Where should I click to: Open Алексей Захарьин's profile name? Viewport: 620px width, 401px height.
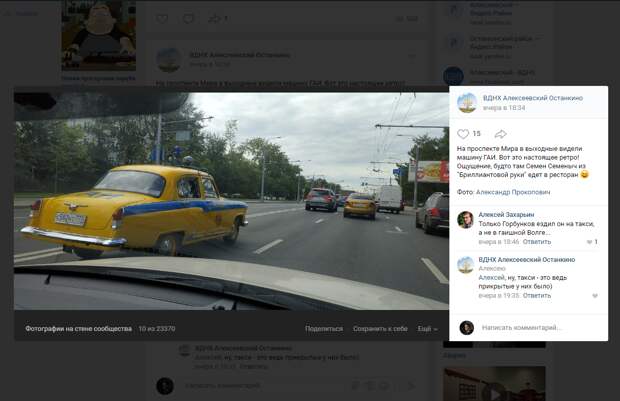(506, 214)
